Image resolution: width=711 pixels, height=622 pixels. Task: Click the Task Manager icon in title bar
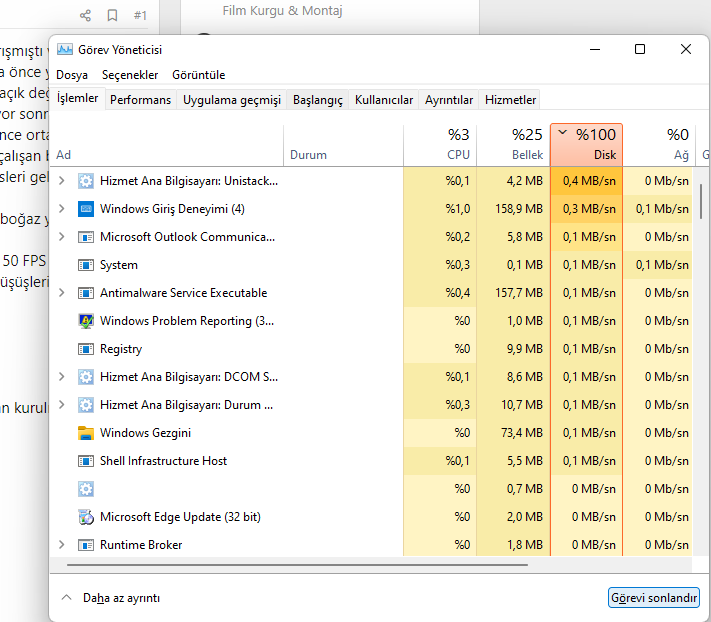coord(65,49)
